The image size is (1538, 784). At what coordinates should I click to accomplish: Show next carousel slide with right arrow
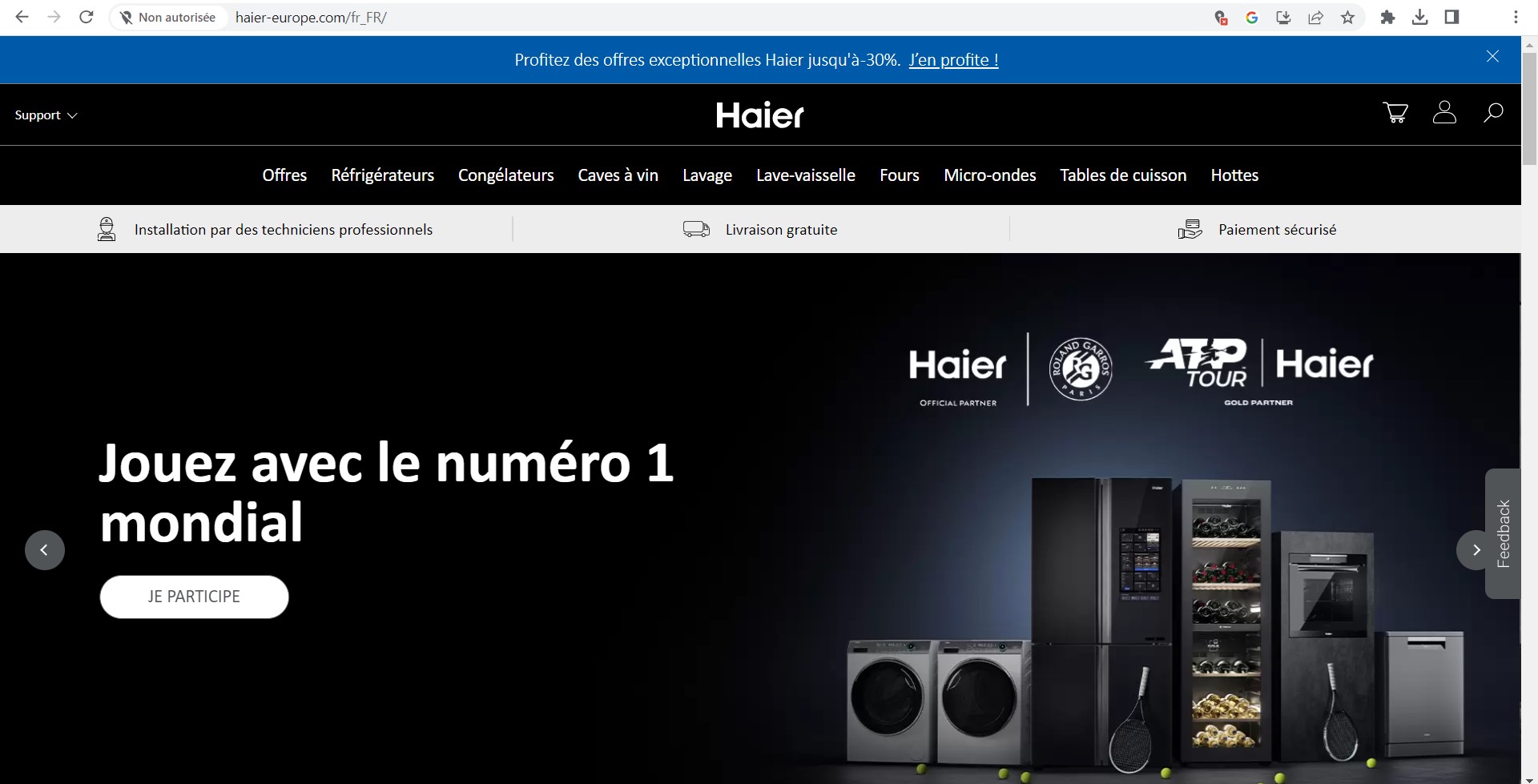(x=1476, y=550)
